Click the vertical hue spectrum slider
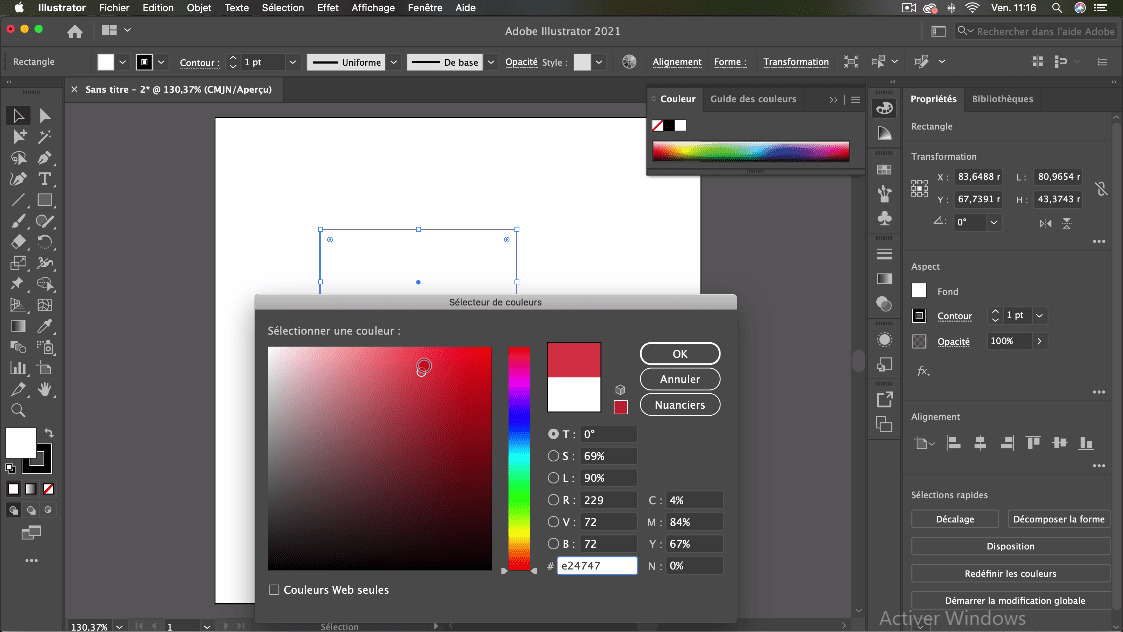The width and height of the screenshot is (1123, 632). [518, 458]
